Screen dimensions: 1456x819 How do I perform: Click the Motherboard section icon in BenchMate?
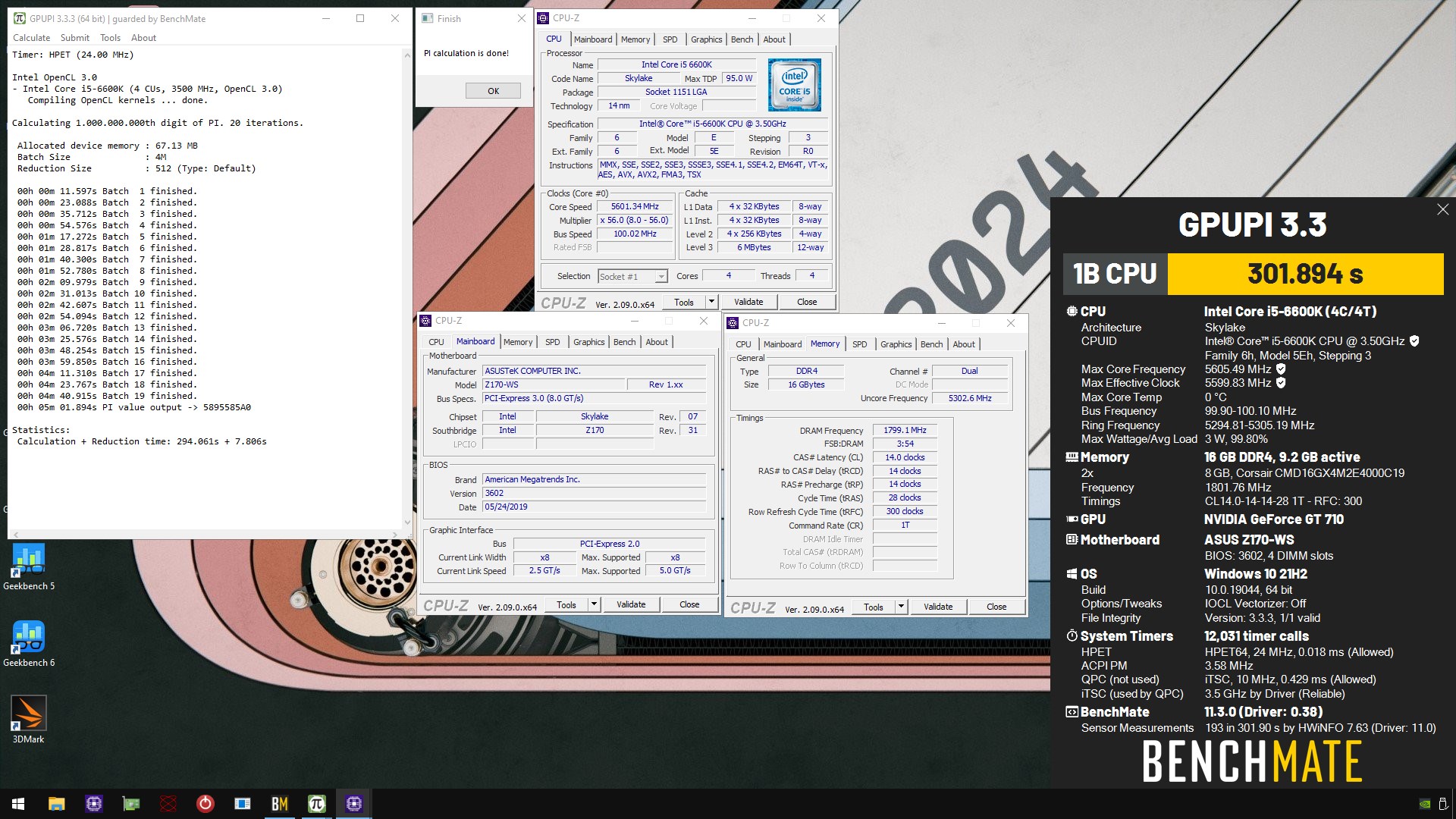tap(1072, 540)
